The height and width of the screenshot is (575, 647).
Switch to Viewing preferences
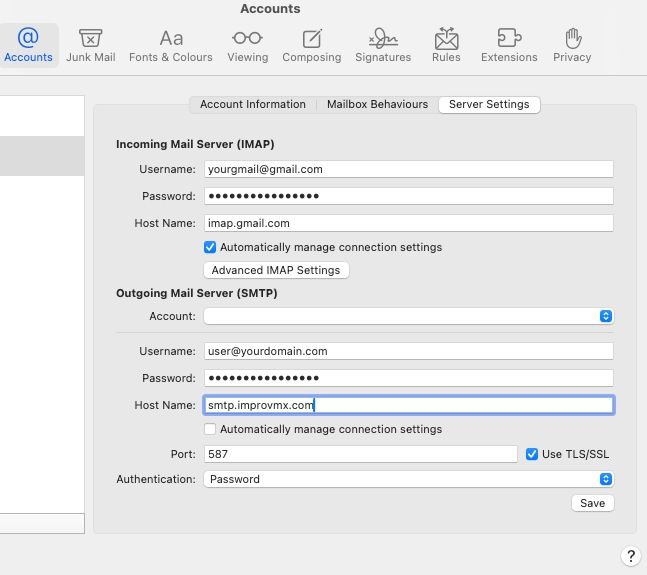point(247,45)
